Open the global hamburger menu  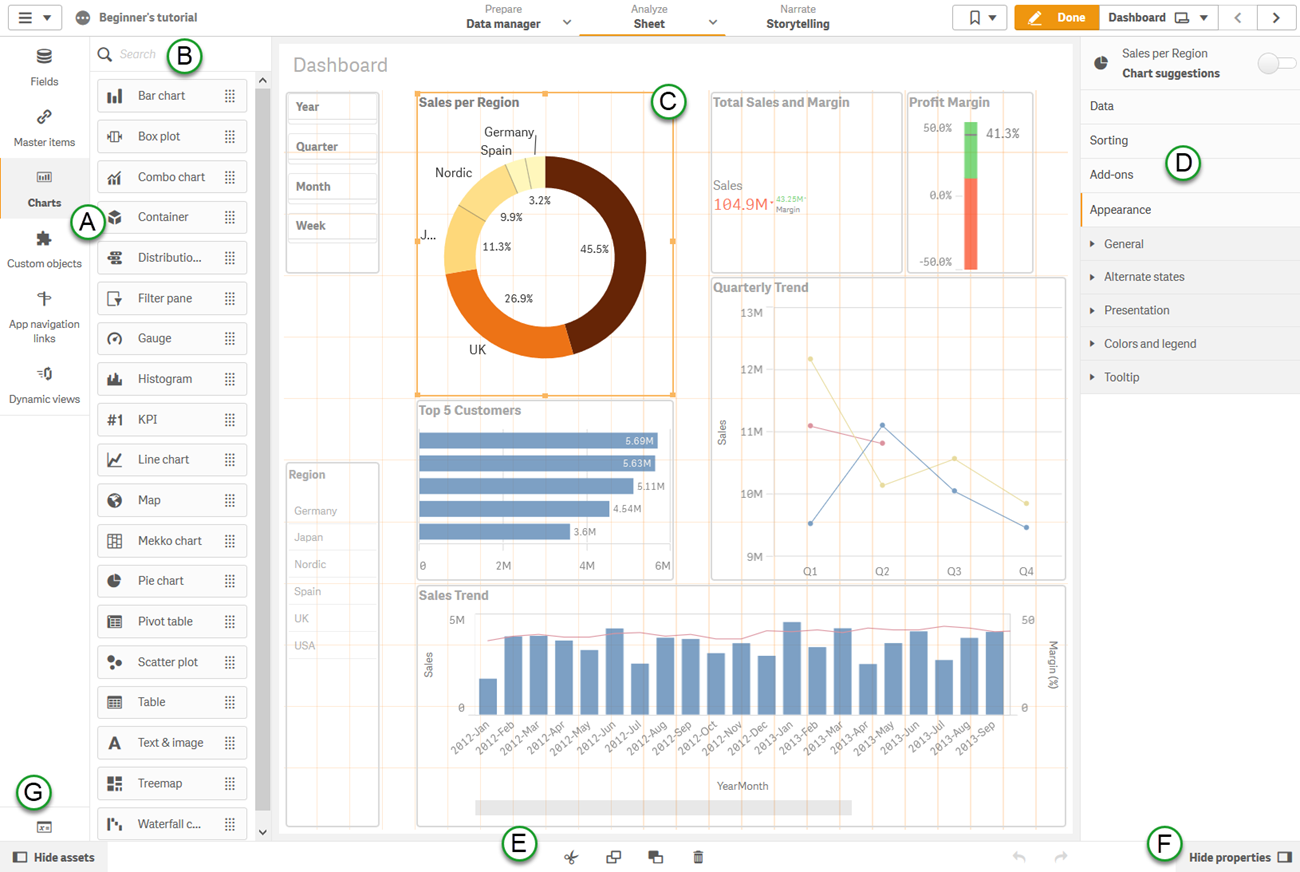coord(34,18)
